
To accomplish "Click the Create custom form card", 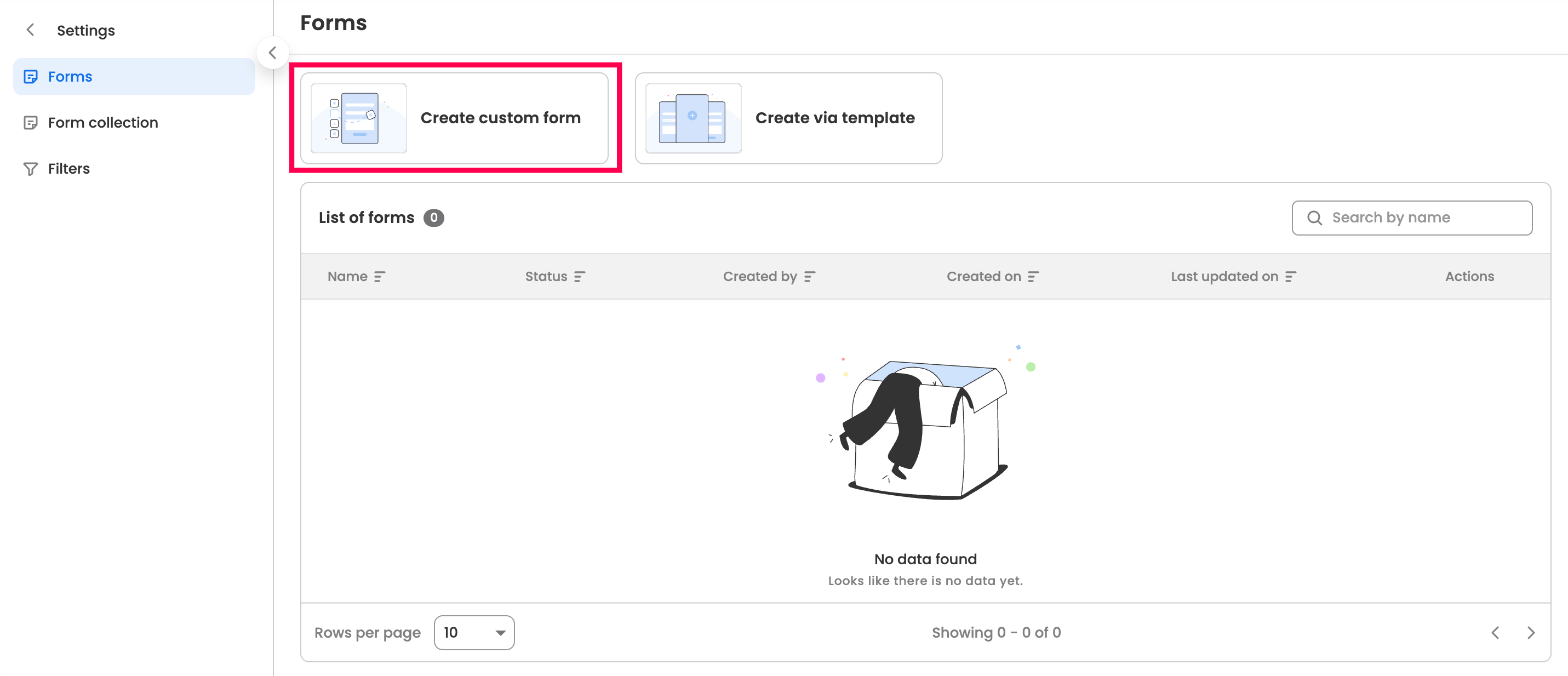I will click(500, 118).
